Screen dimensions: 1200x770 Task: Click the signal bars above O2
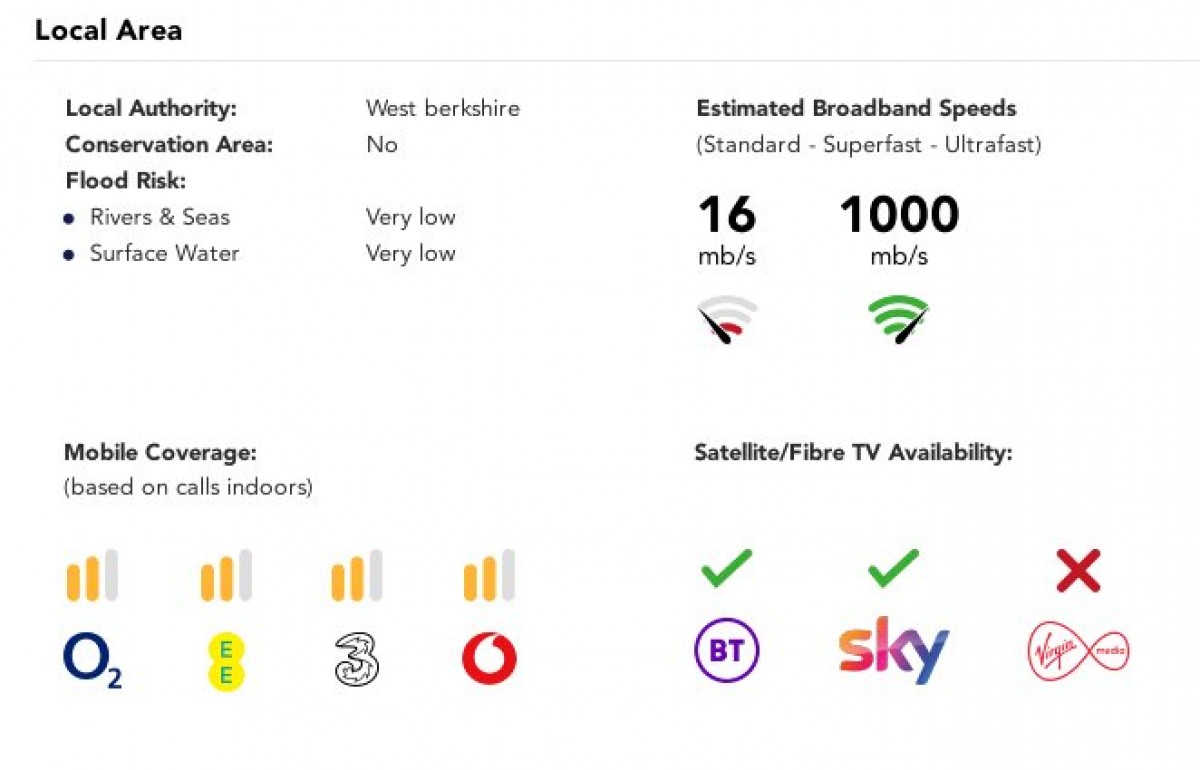pyautogui.click(x=92, y=576)
